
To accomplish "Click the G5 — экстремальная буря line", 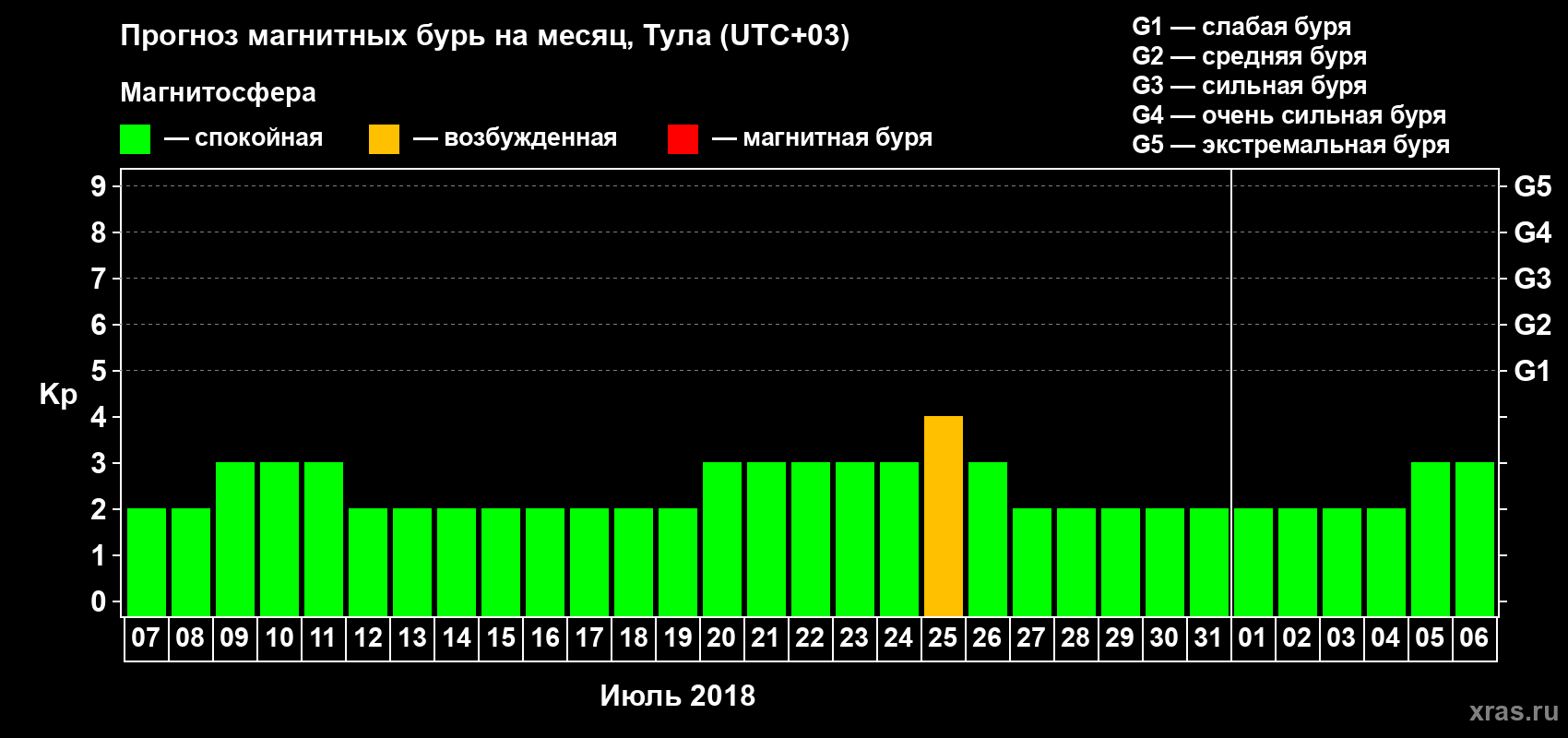I will point(1291,145).
